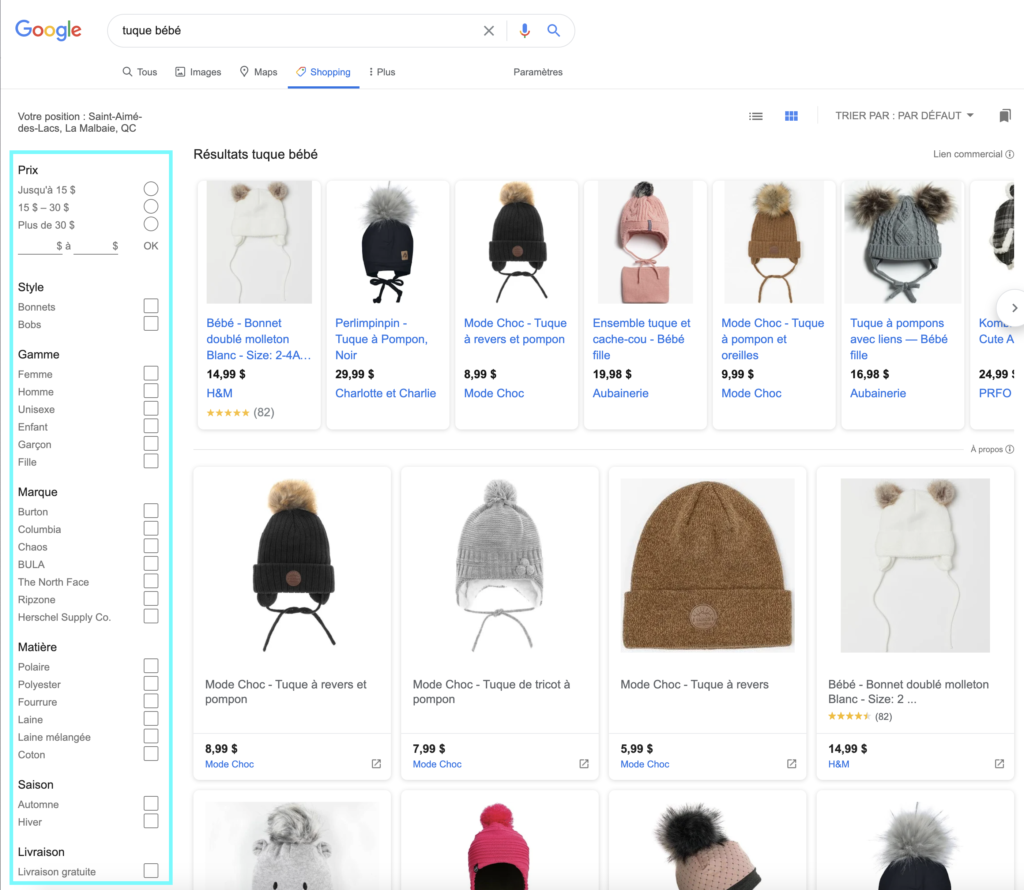Screen dimensions: 1024x890
Task: Select the Shopping tab
Action: 323,72
